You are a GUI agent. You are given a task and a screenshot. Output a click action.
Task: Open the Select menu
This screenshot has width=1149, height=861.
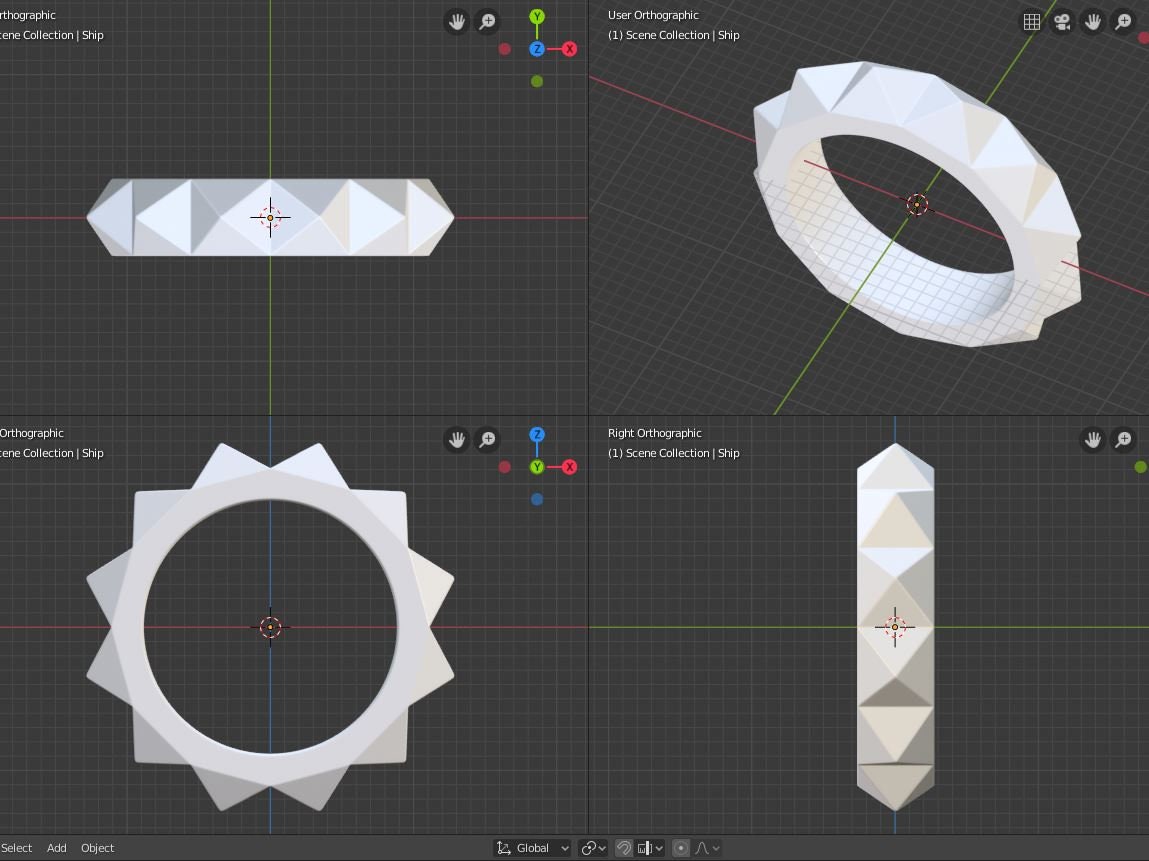coord(16,848)
